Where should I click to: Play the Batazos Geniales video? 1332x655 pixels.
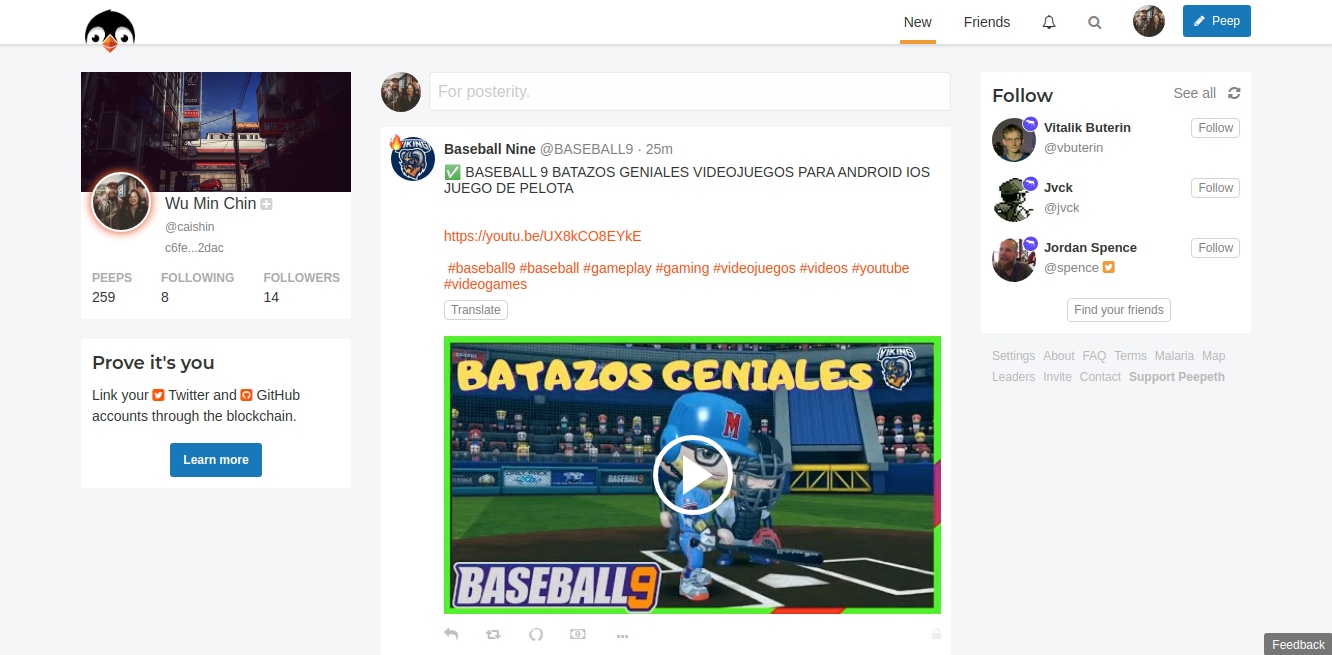click(692, 475)
